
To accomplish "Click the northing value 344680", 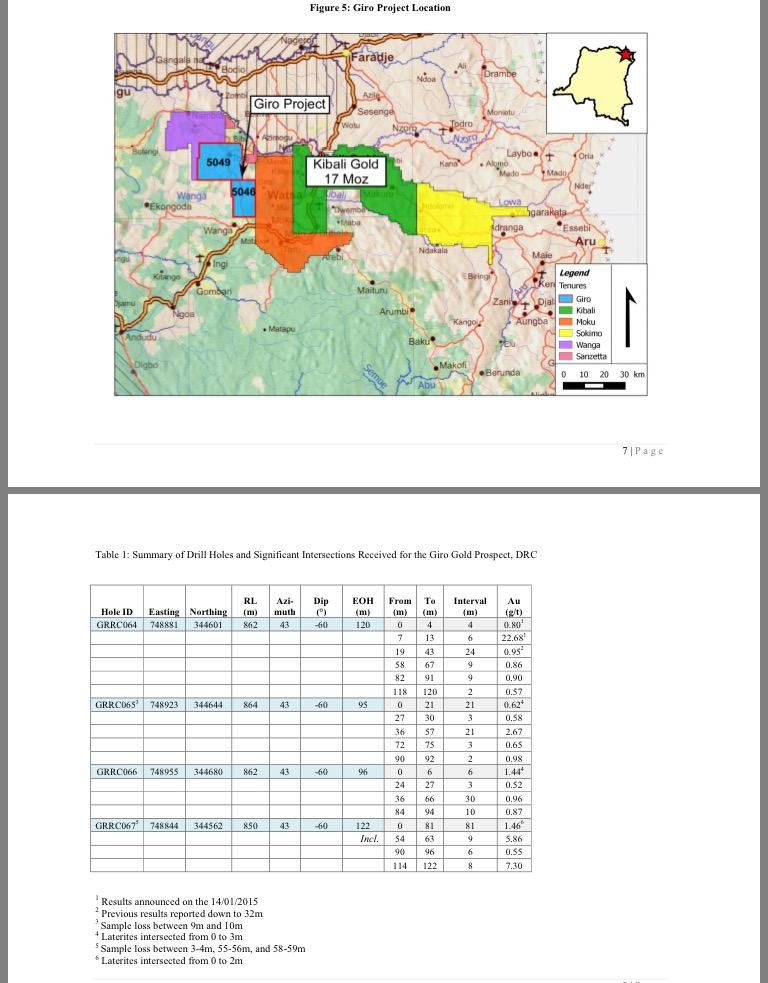I will (208, 772).
